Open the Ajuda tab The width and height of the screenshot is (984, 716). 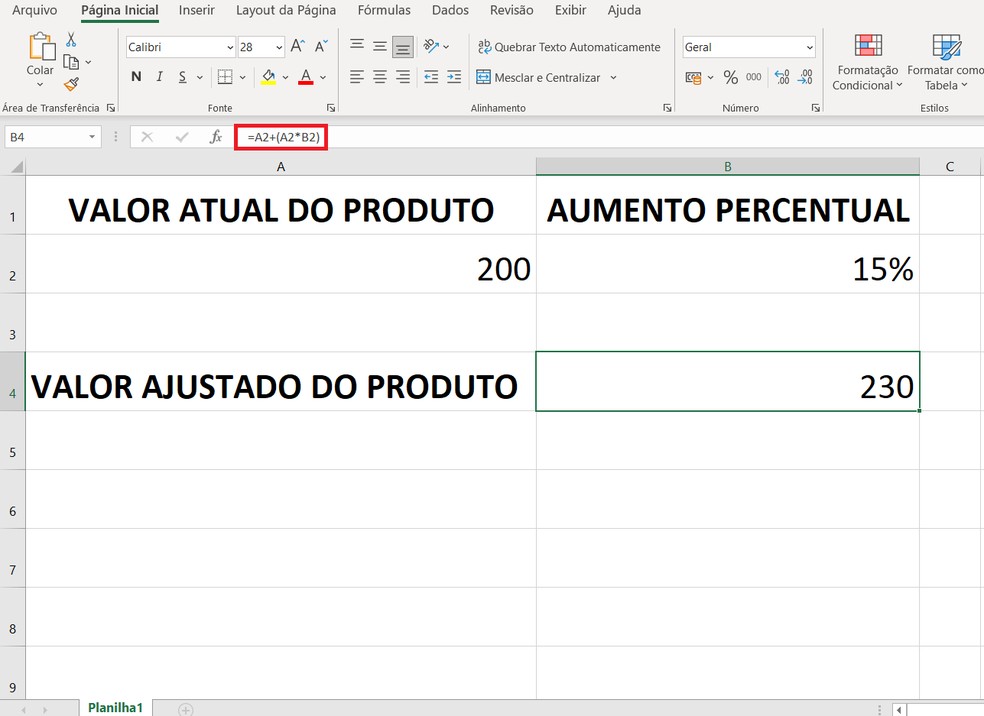point(624,10)
